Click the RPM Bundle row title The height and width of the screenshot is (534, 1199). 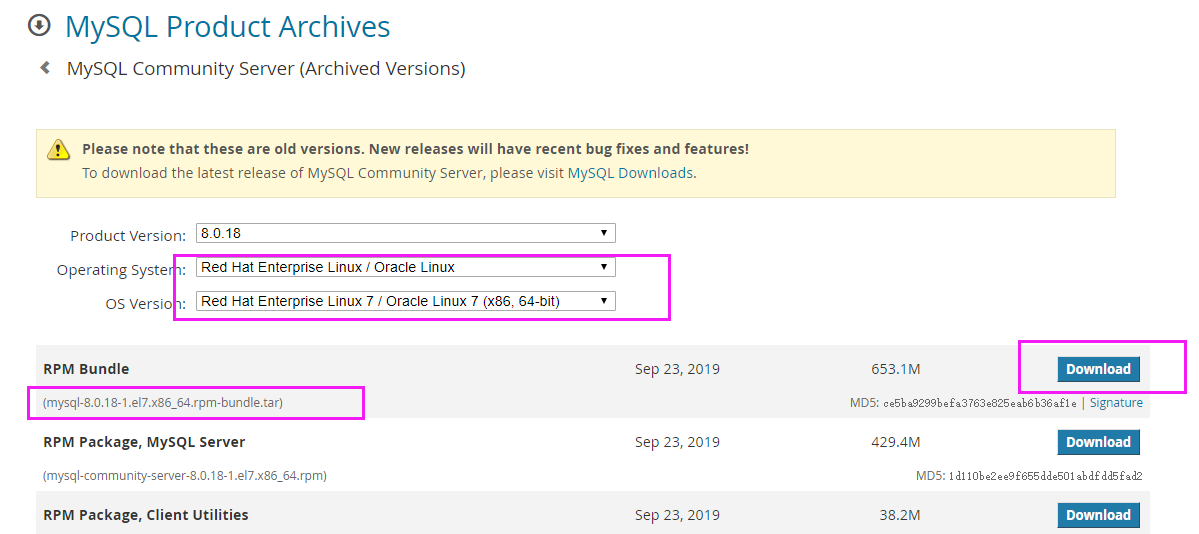pos(86,369)
